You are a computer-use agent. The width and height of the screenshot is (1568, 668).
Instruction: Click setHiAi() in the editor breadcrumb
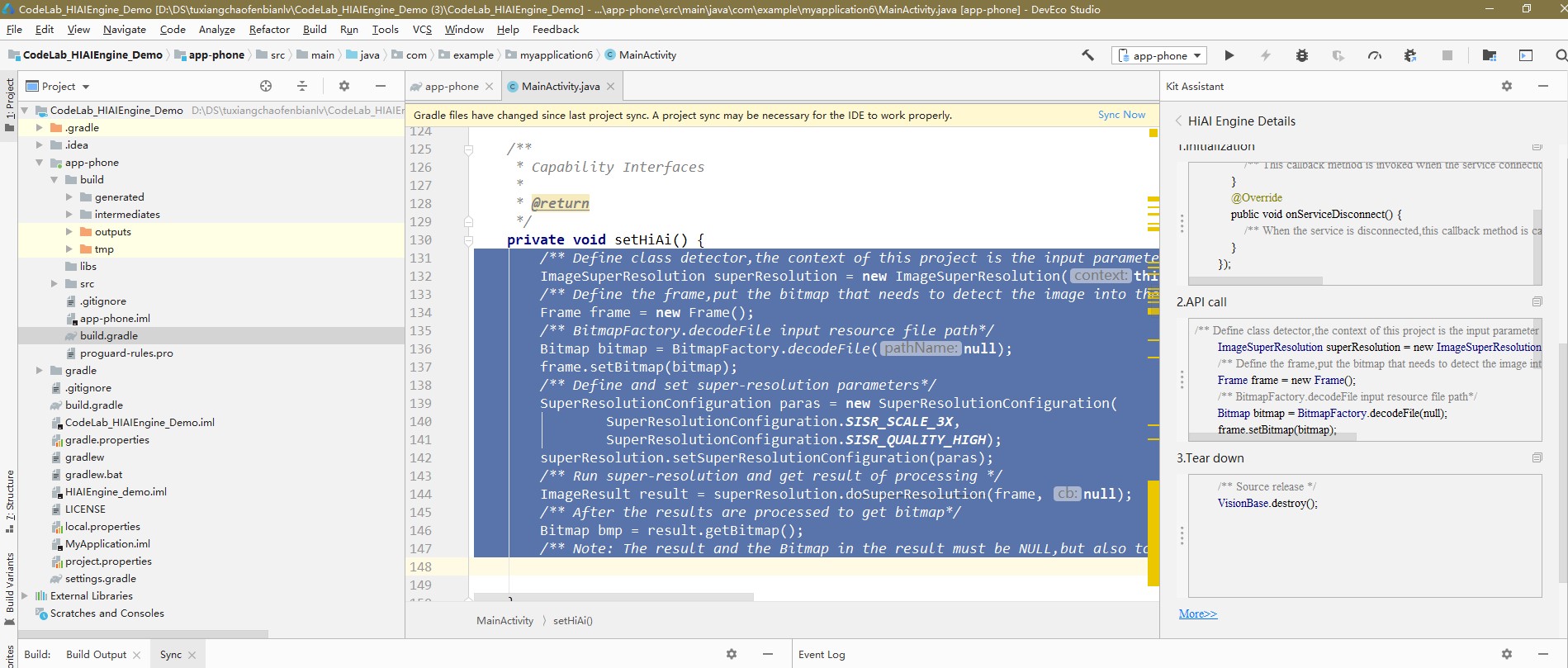(x=573, y=621)
